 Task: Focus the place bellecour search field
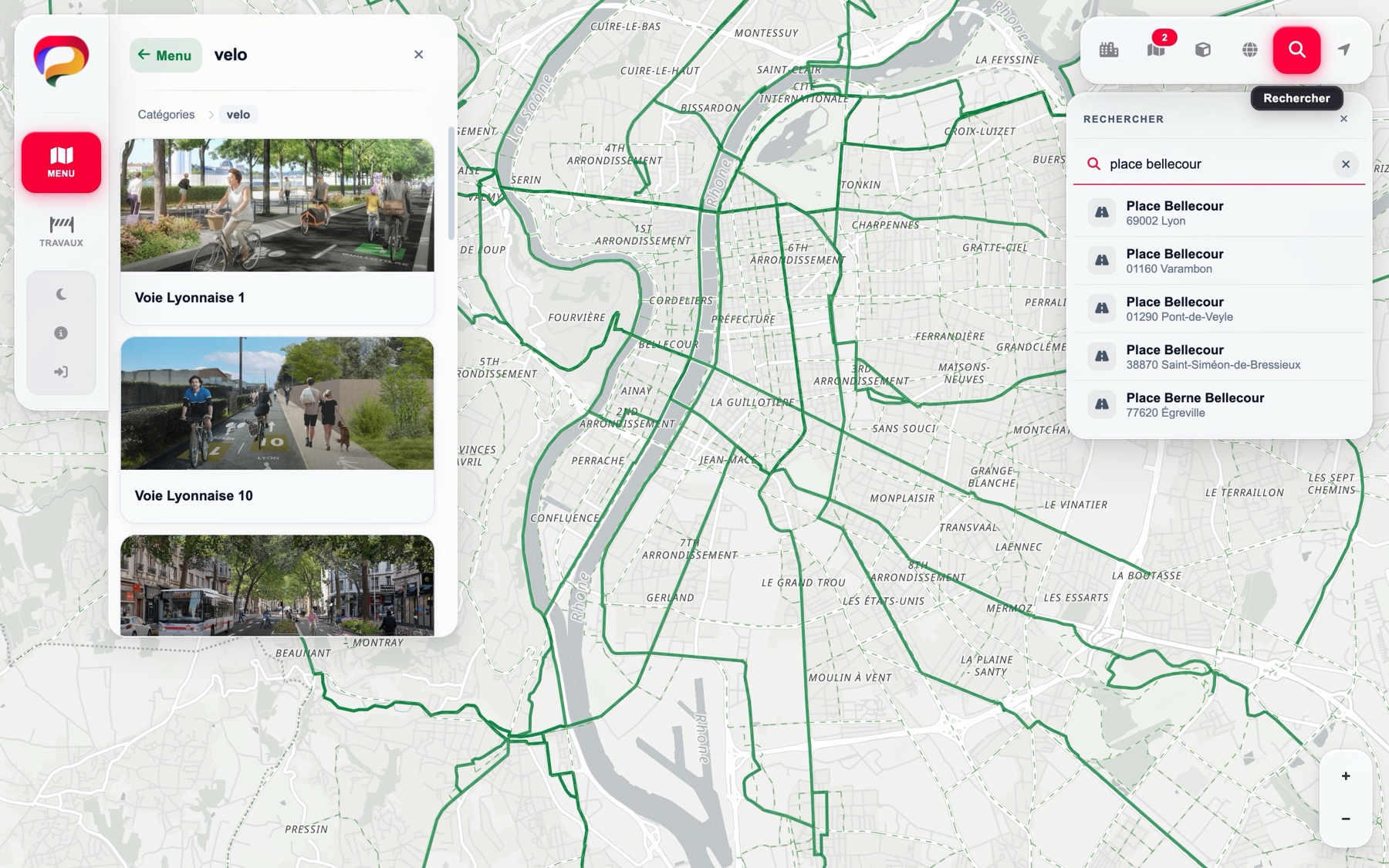pos(1218,164)
